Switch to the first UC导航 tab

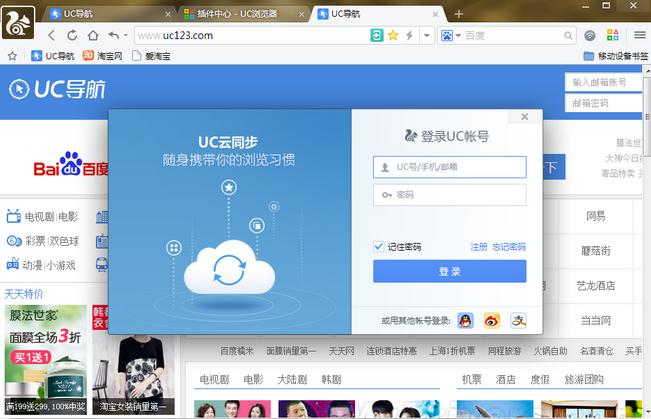pos(108,14)
